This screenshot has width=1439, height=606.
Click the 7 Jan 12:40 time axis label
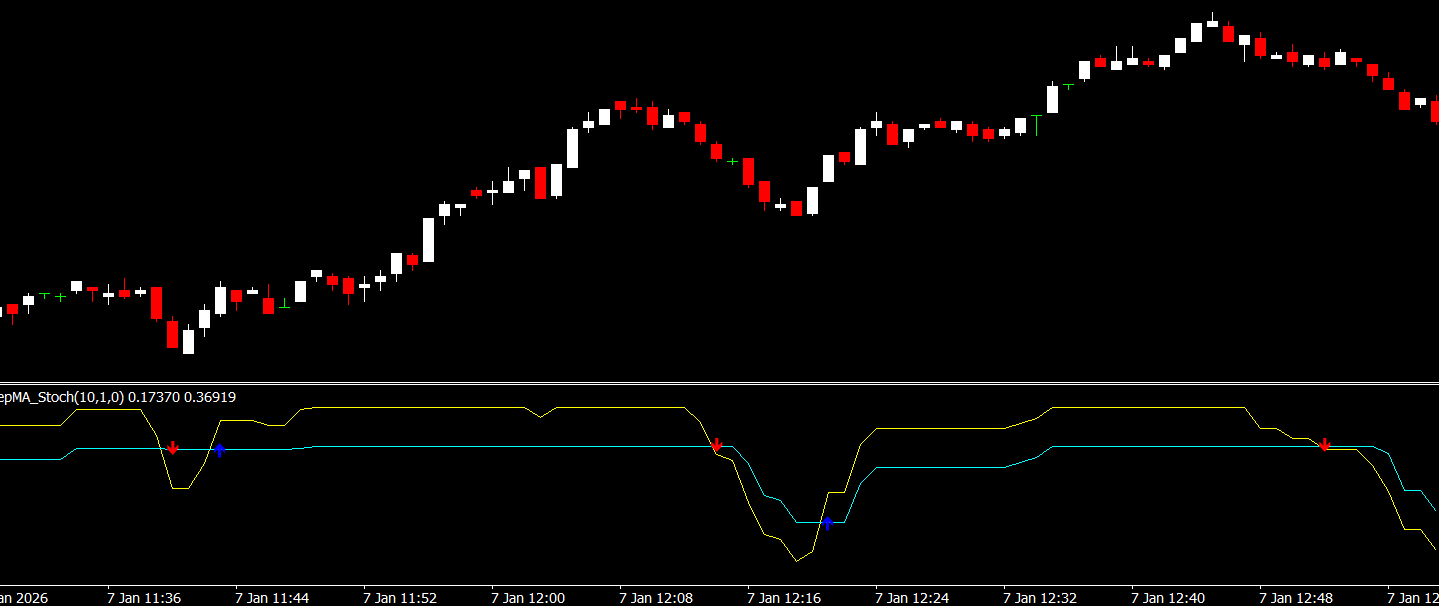click(x=1168, y=598)
